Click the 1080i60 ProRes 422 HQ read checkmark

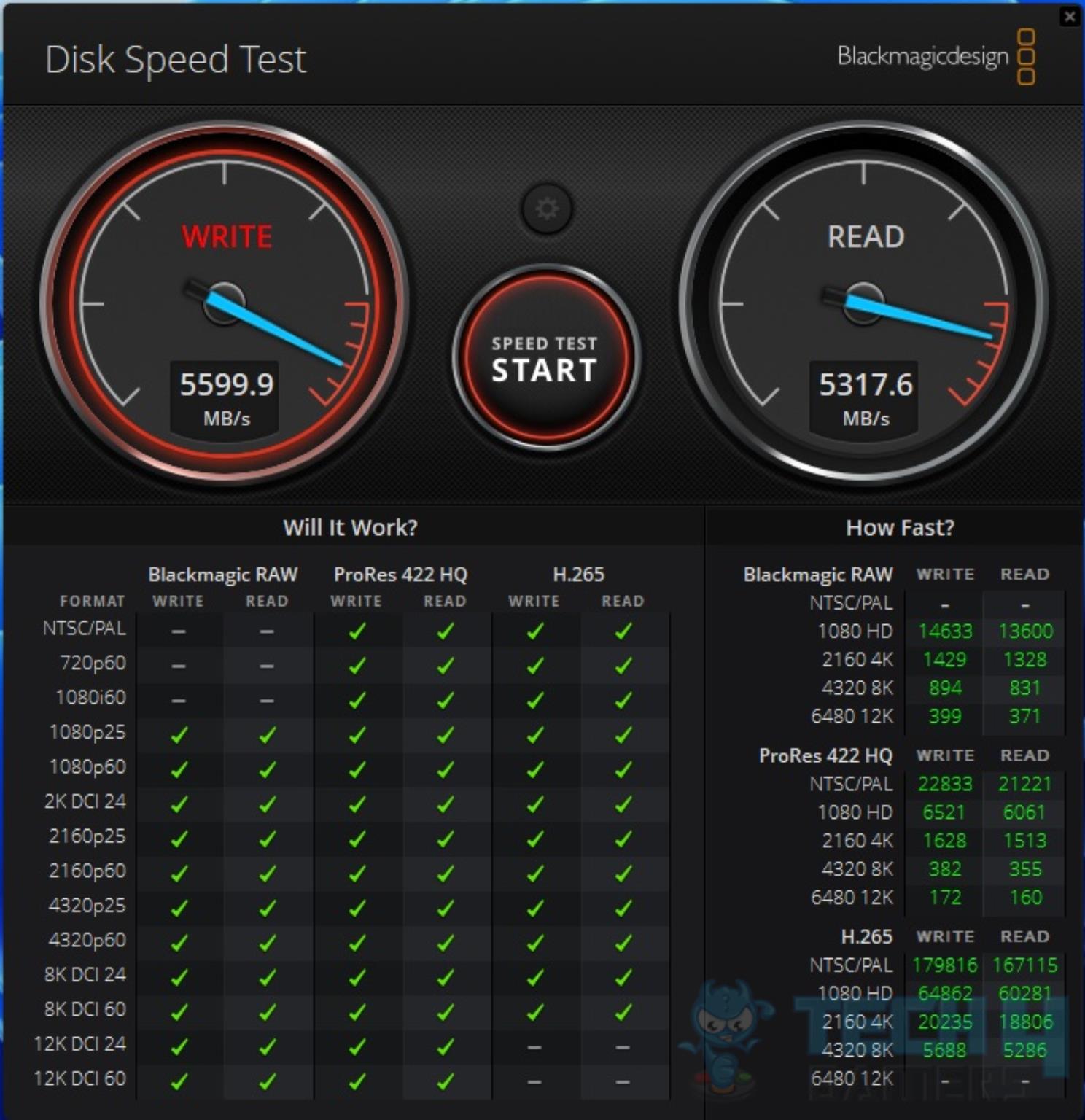point(446,701)
